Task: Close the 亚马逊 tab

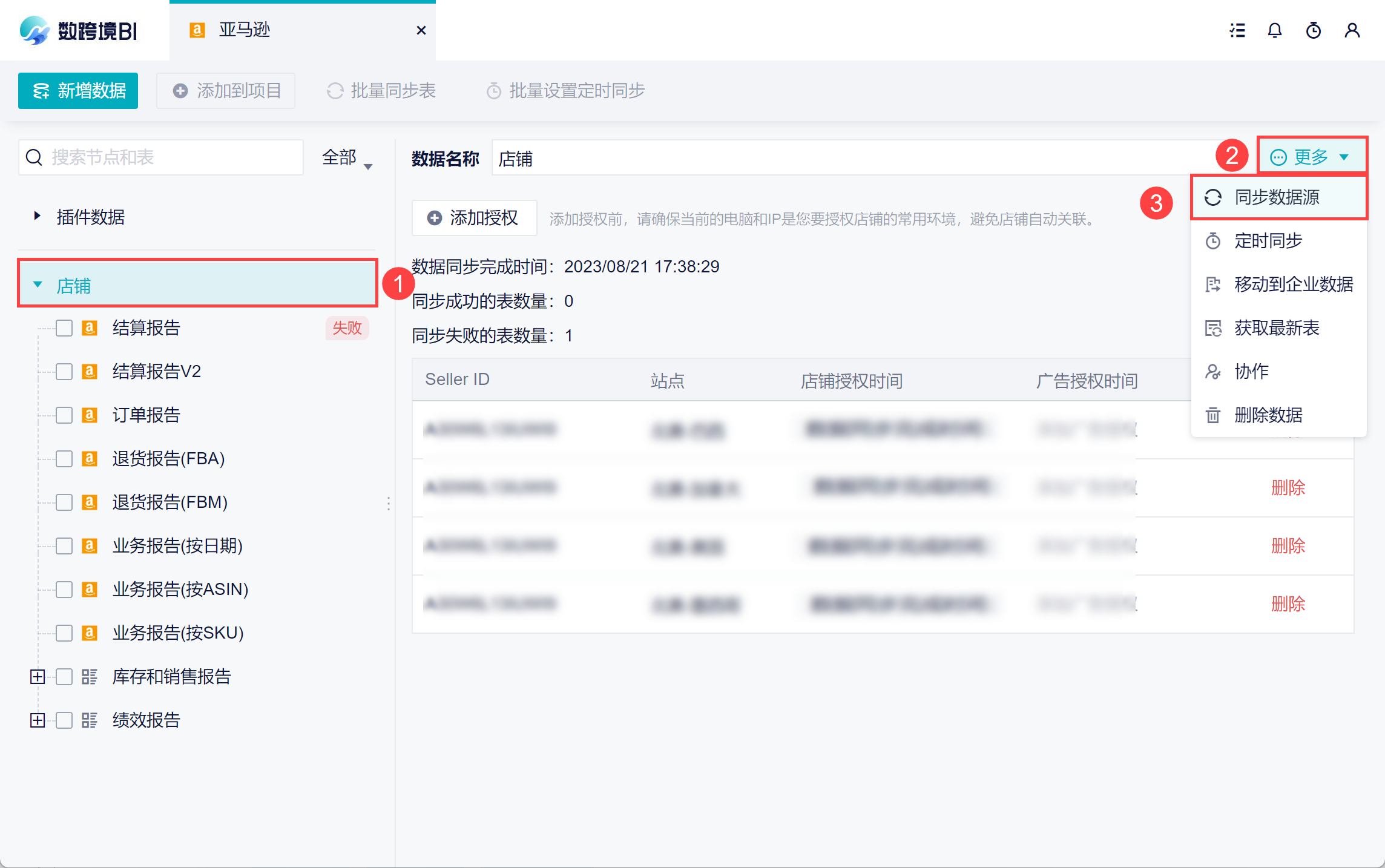Action: pos(421,30)
